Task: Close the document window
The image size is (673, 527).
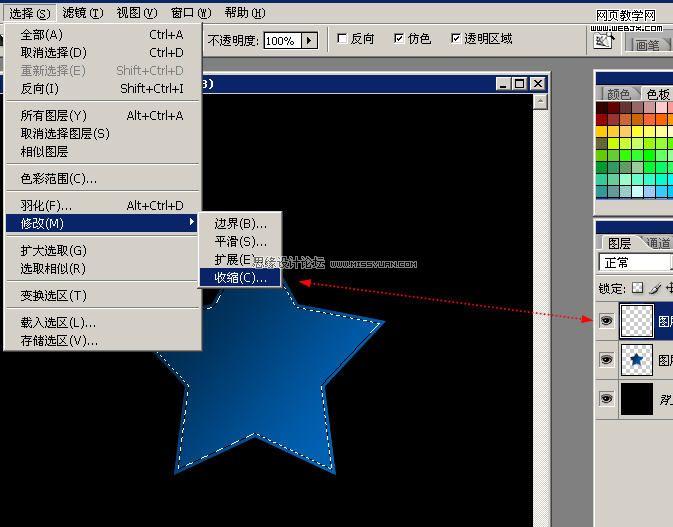Action: pos(538,84)
